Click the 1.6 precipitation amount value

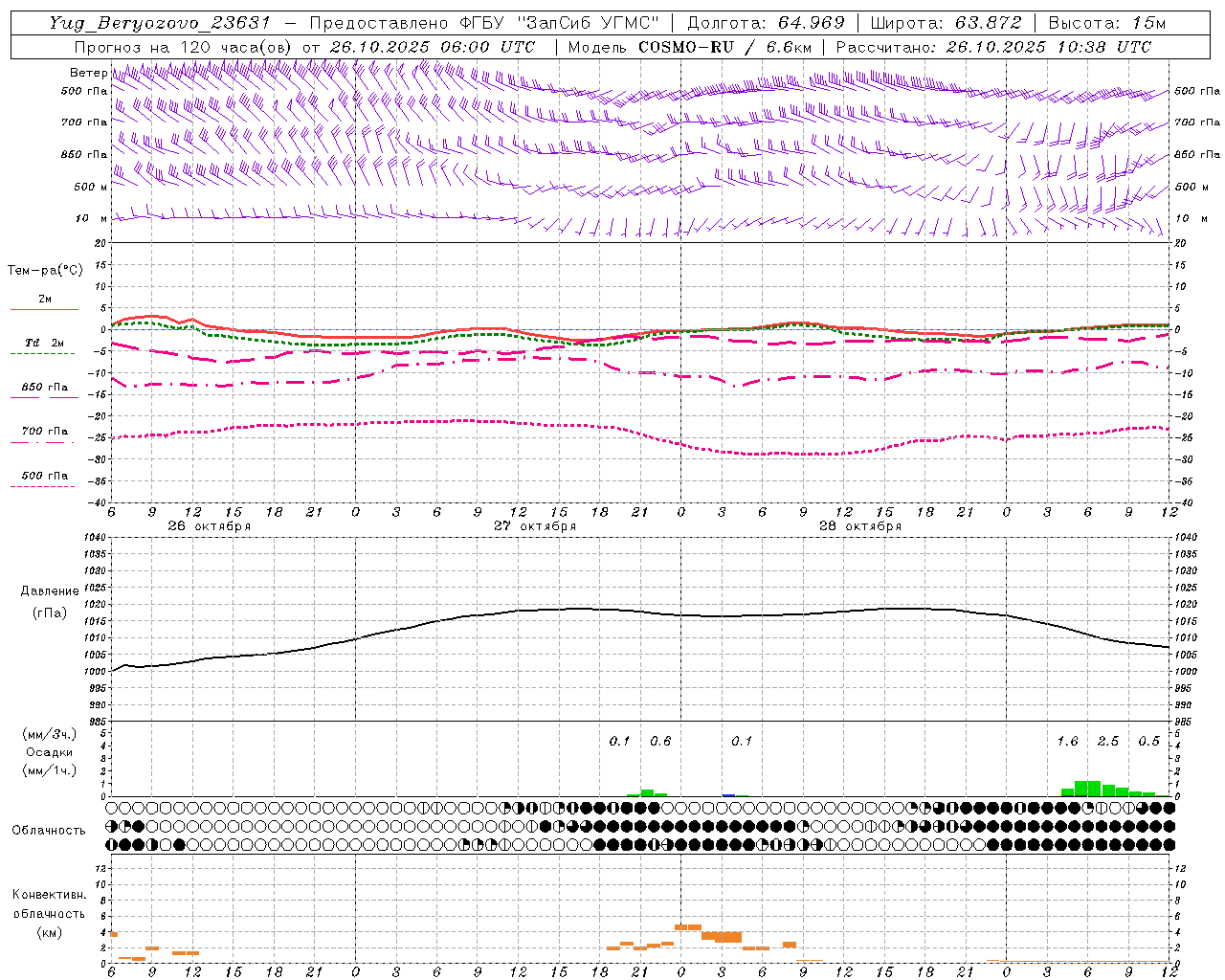coord(1067,741)
